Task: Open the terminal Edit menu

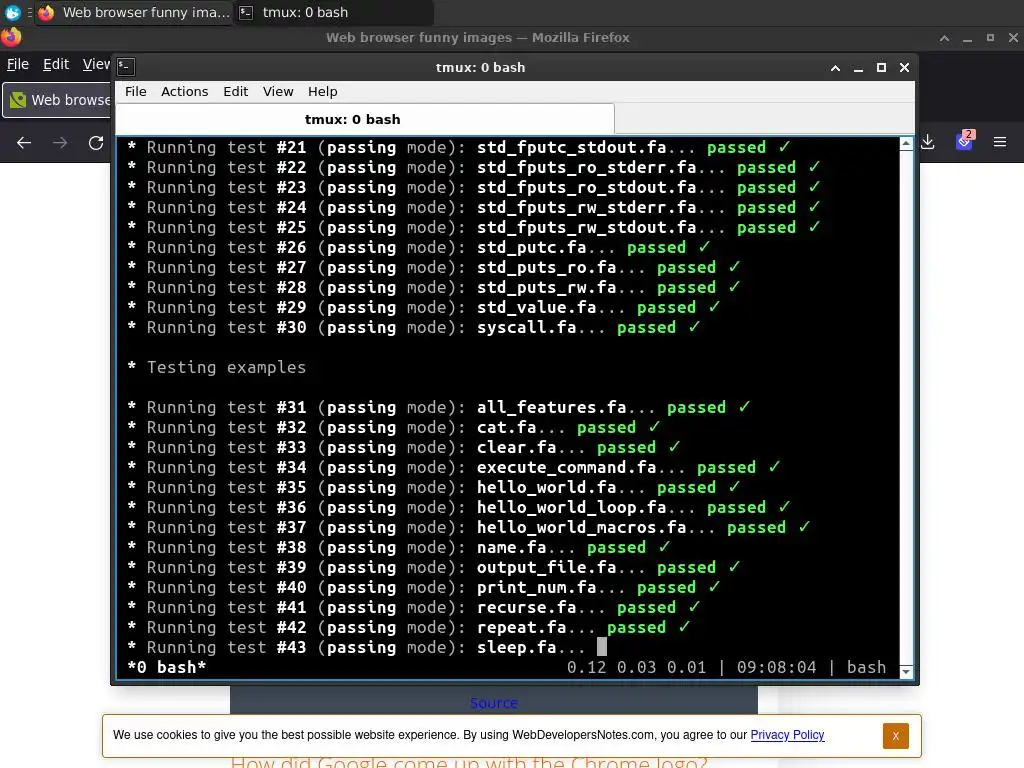Action: tap(235, 91)
